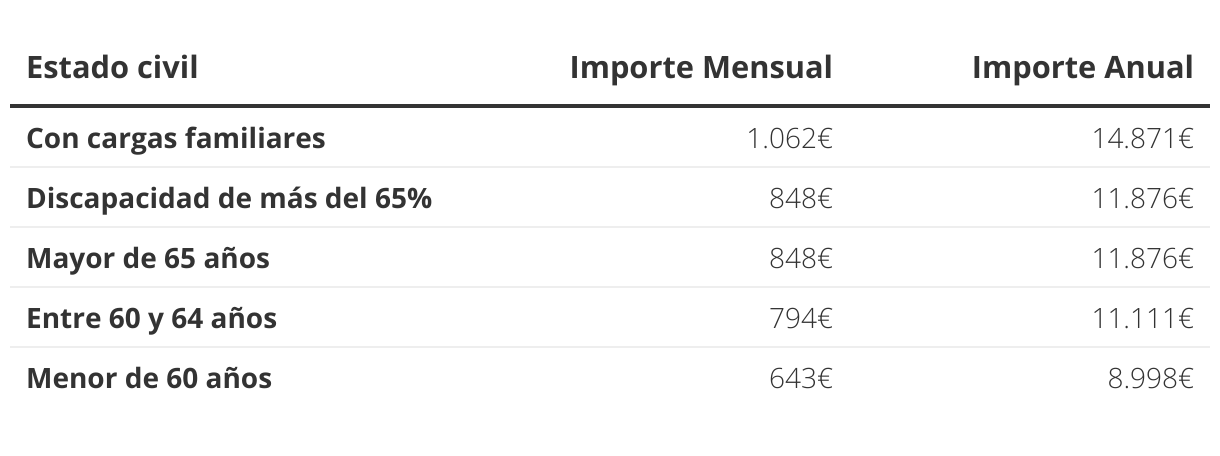
Task: Click the 848€ amount in Mayor de 65 row
Action: pos(801,258)
